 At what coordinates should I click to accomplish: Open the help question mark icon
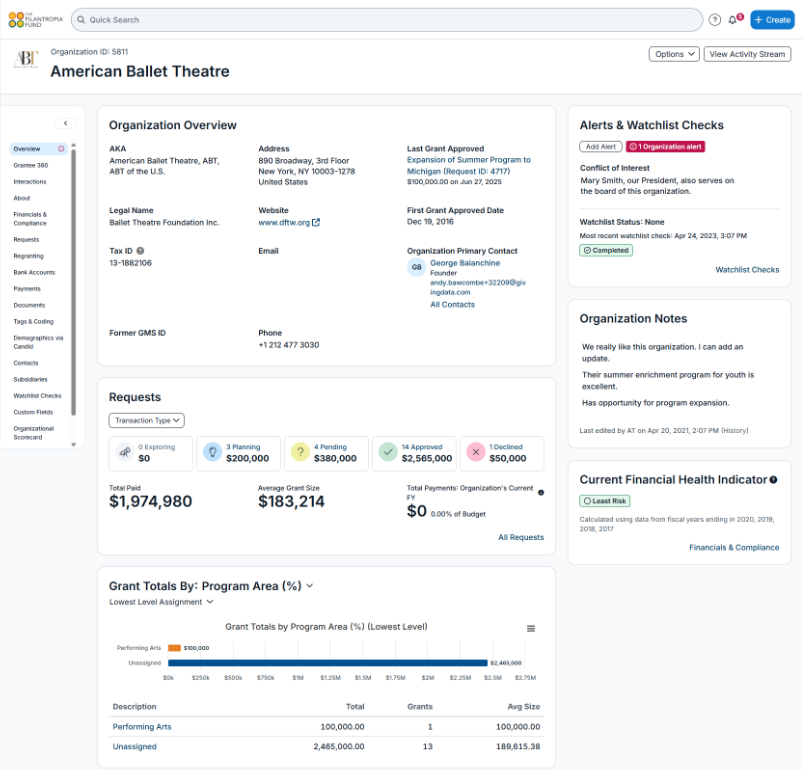(x=715, y=20)
